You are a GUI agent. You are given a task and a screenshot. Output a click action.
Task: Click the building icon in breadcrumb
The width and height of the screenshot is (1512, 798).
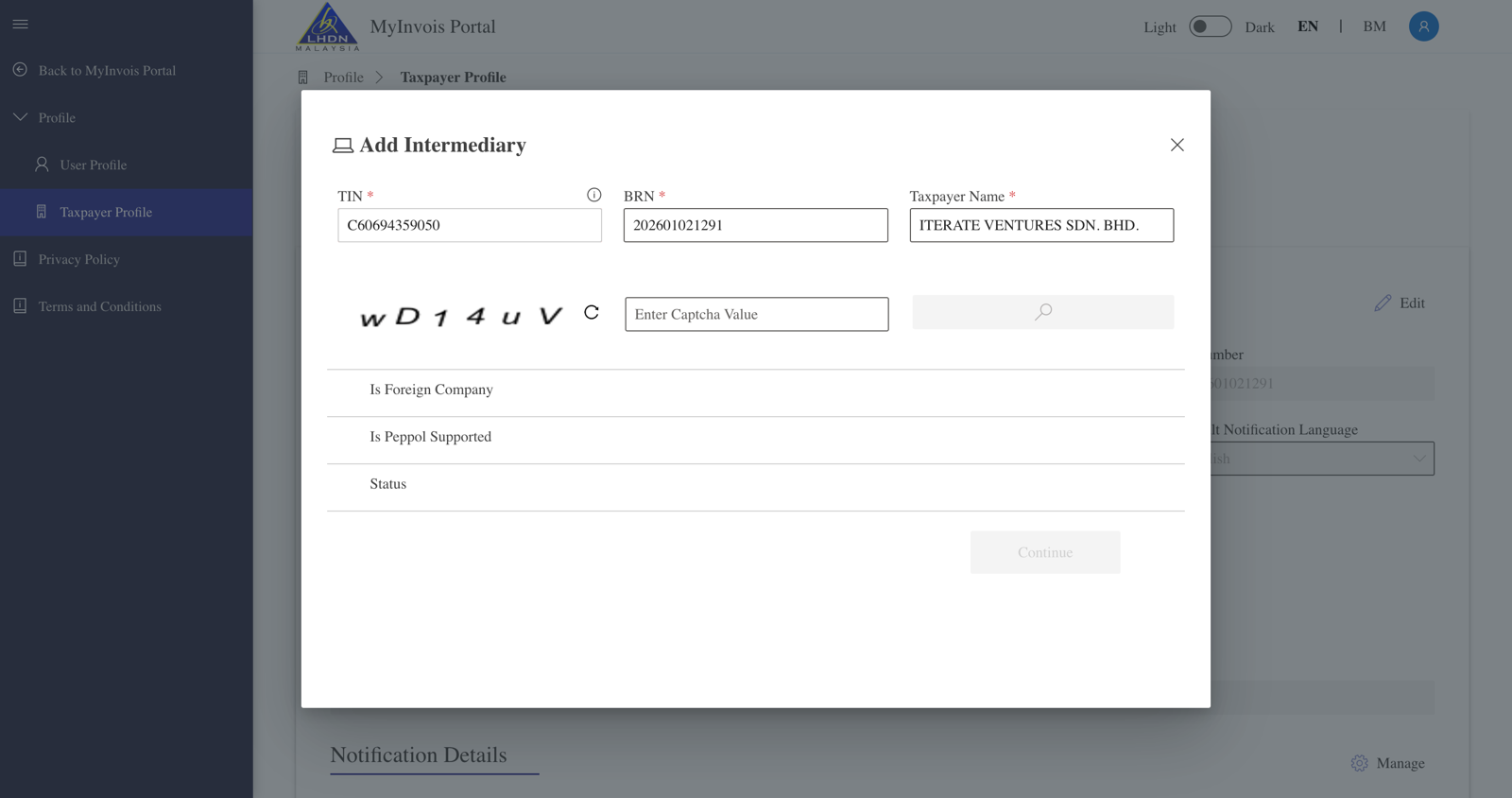303,78
